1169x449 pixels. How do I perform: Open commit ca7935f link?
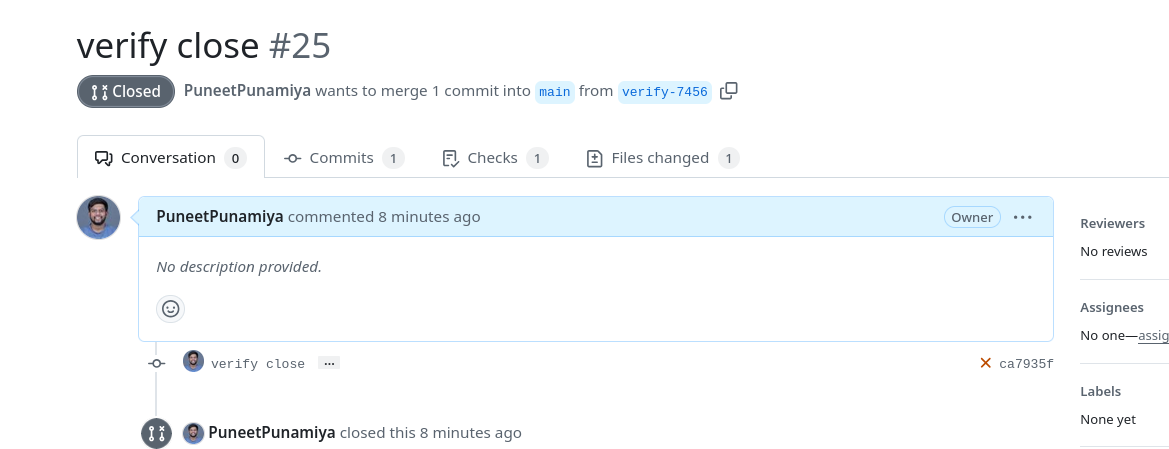point(1026,364)
